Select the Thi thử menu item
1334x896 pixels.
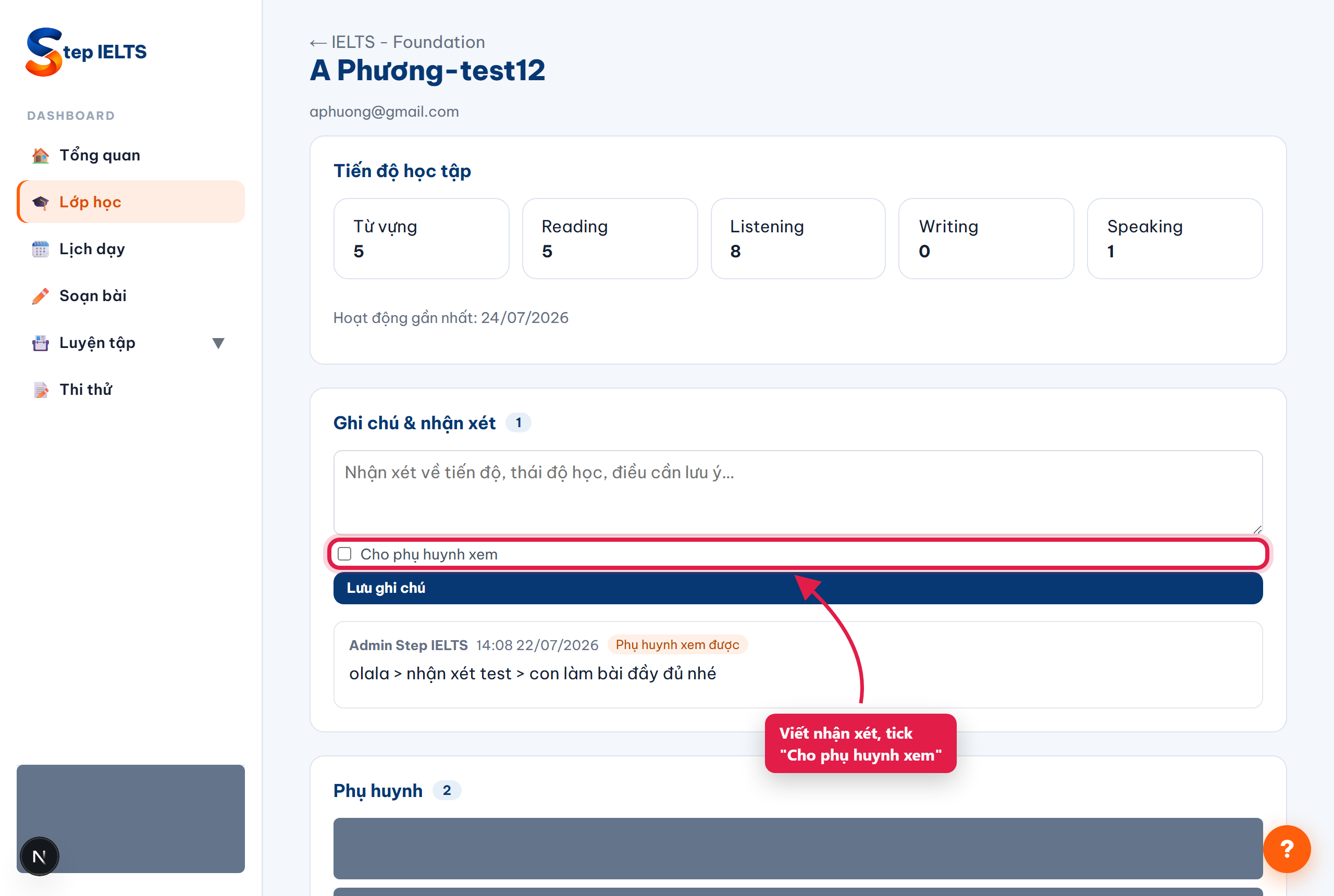(x=131, y=390)
